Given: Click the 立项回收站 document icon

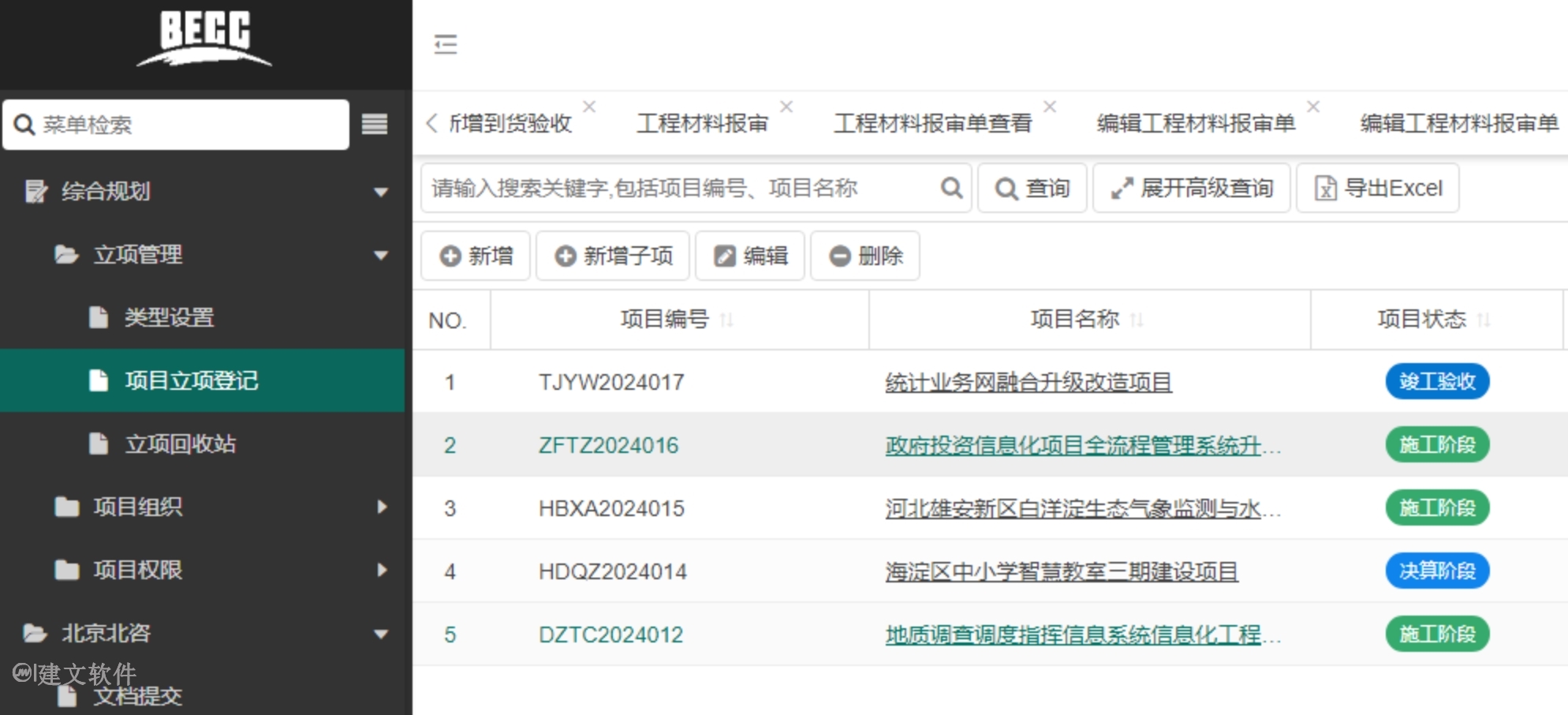Looking at the screenshot, I should (99, 444).
